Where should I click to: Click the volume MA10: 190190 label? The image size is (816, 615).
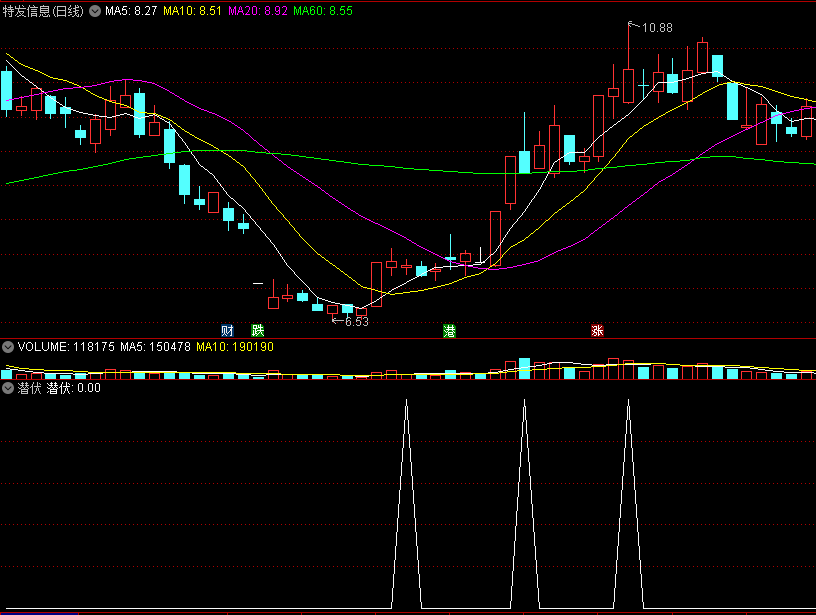tap(235, 347)
